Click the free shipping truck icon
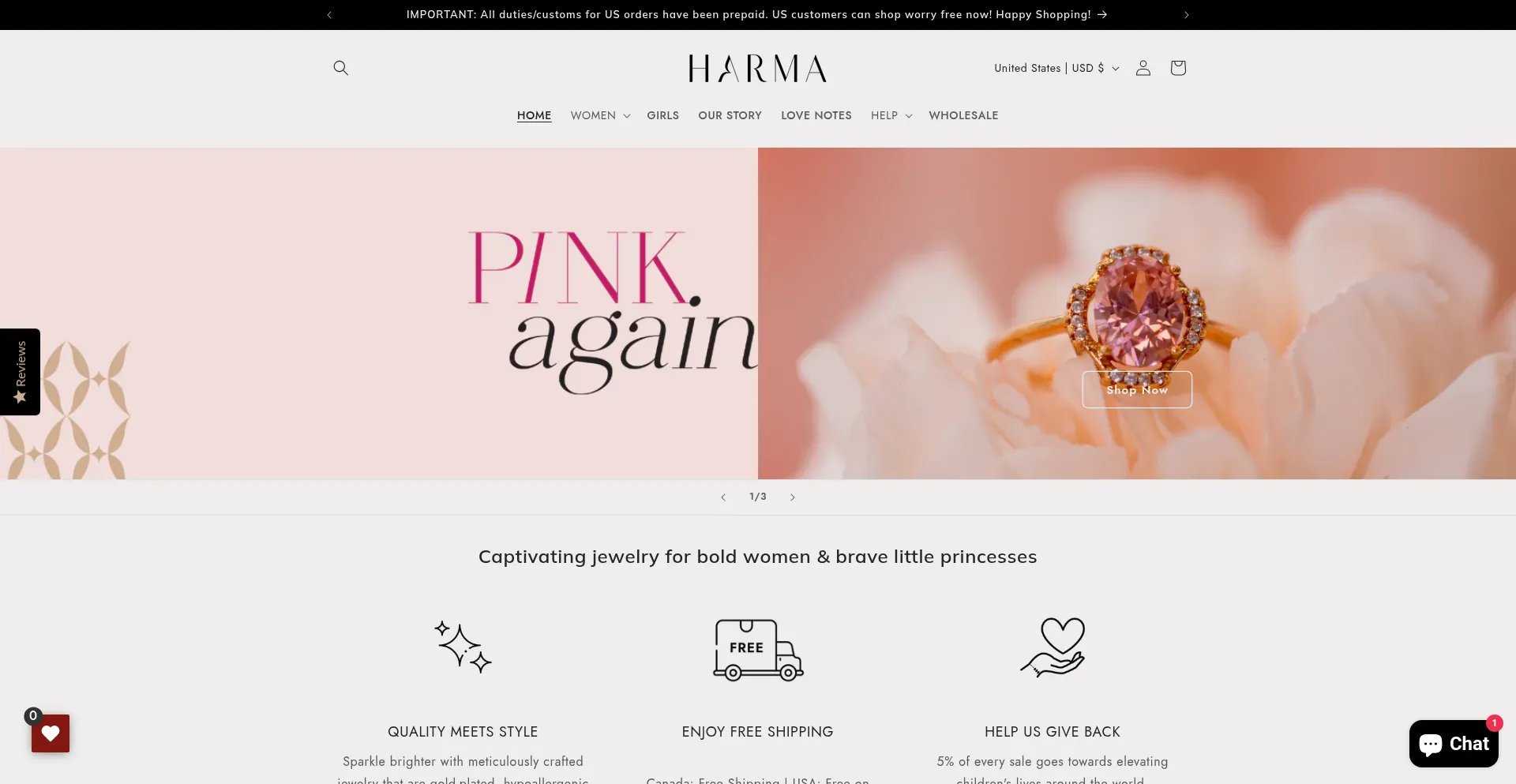 tap(758, 649)
